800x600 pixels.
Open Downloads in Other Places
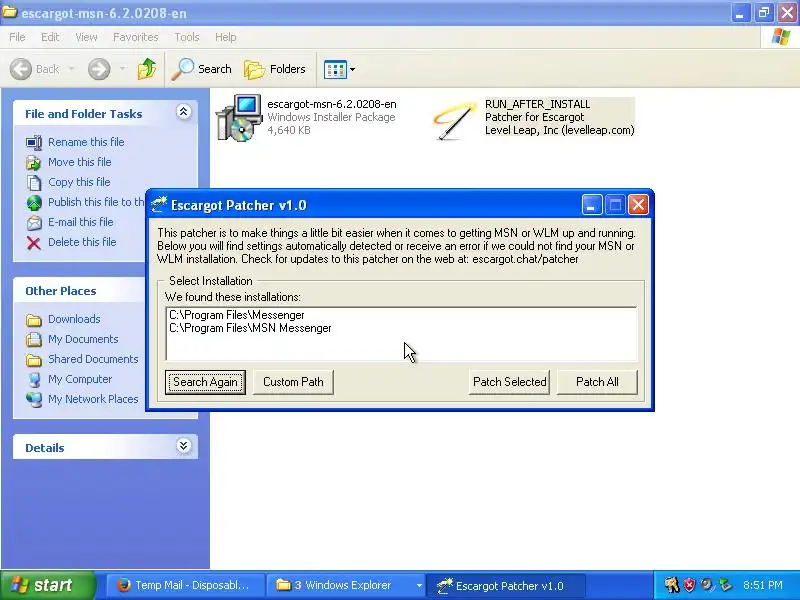coord(74,319)
